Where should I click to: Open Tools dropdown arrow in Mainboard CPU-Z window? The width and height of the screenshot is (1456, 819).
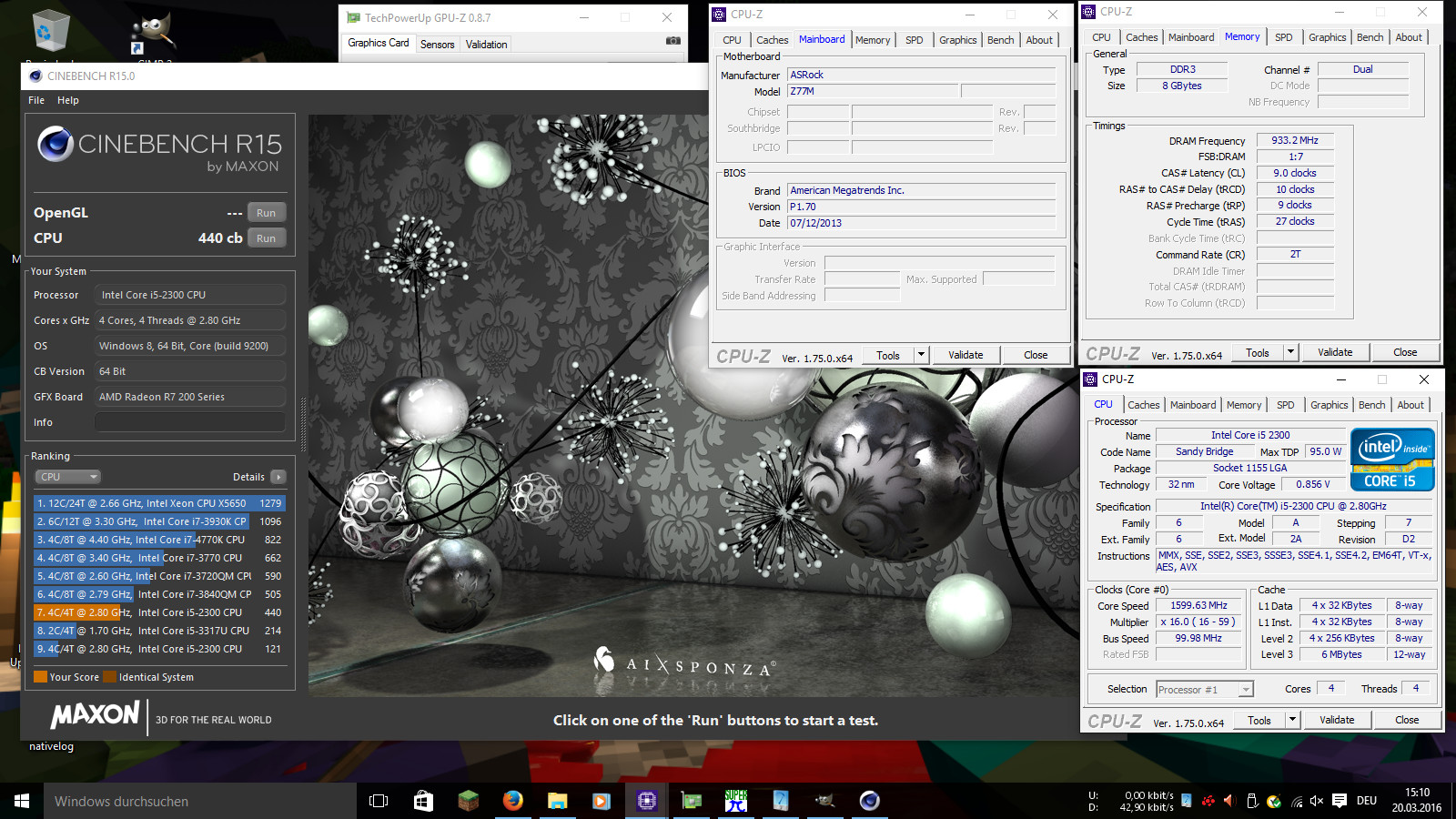point(921,355)
